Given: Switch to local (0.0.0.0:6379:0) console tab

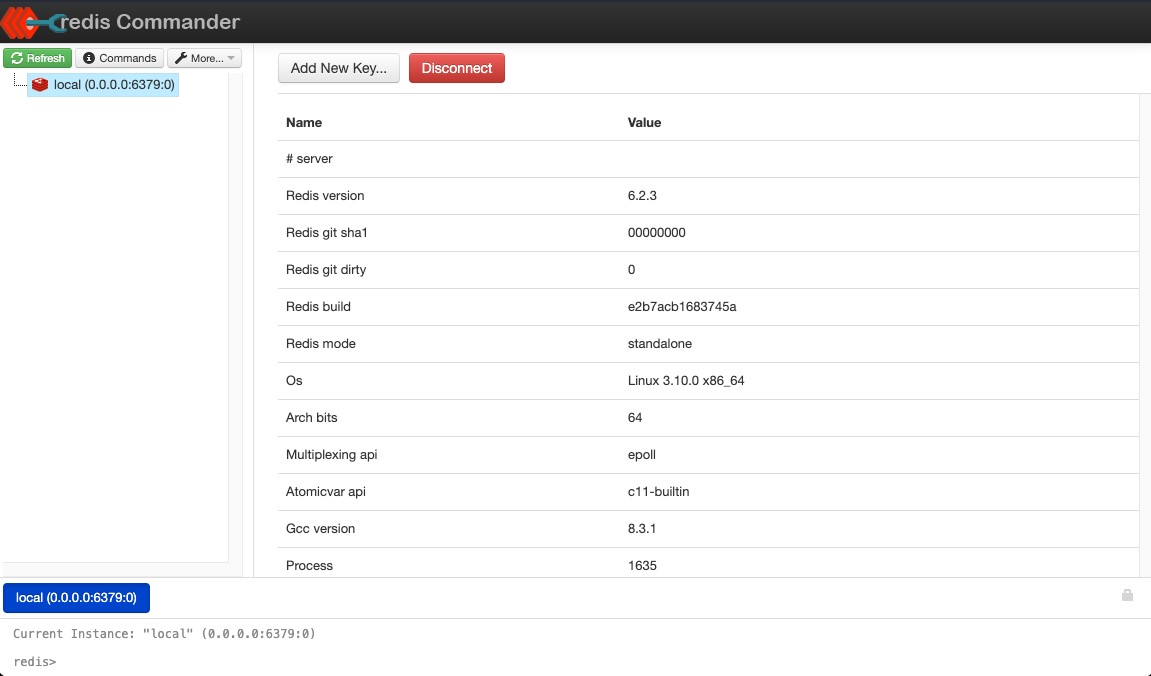Looking at the screenshot, I should tap(76, 597).
